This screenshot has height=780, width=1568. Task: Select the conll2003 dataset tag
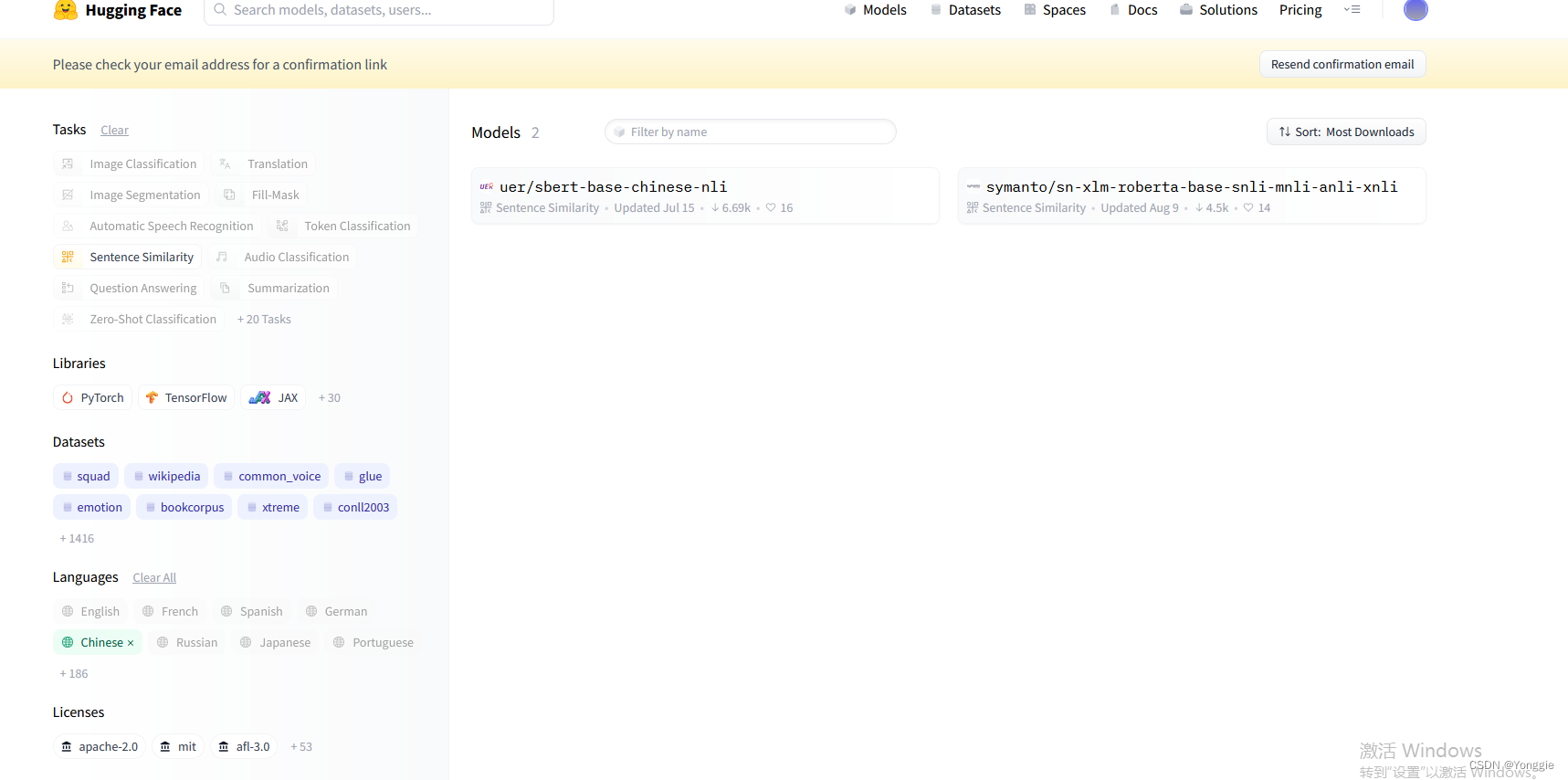355,508
